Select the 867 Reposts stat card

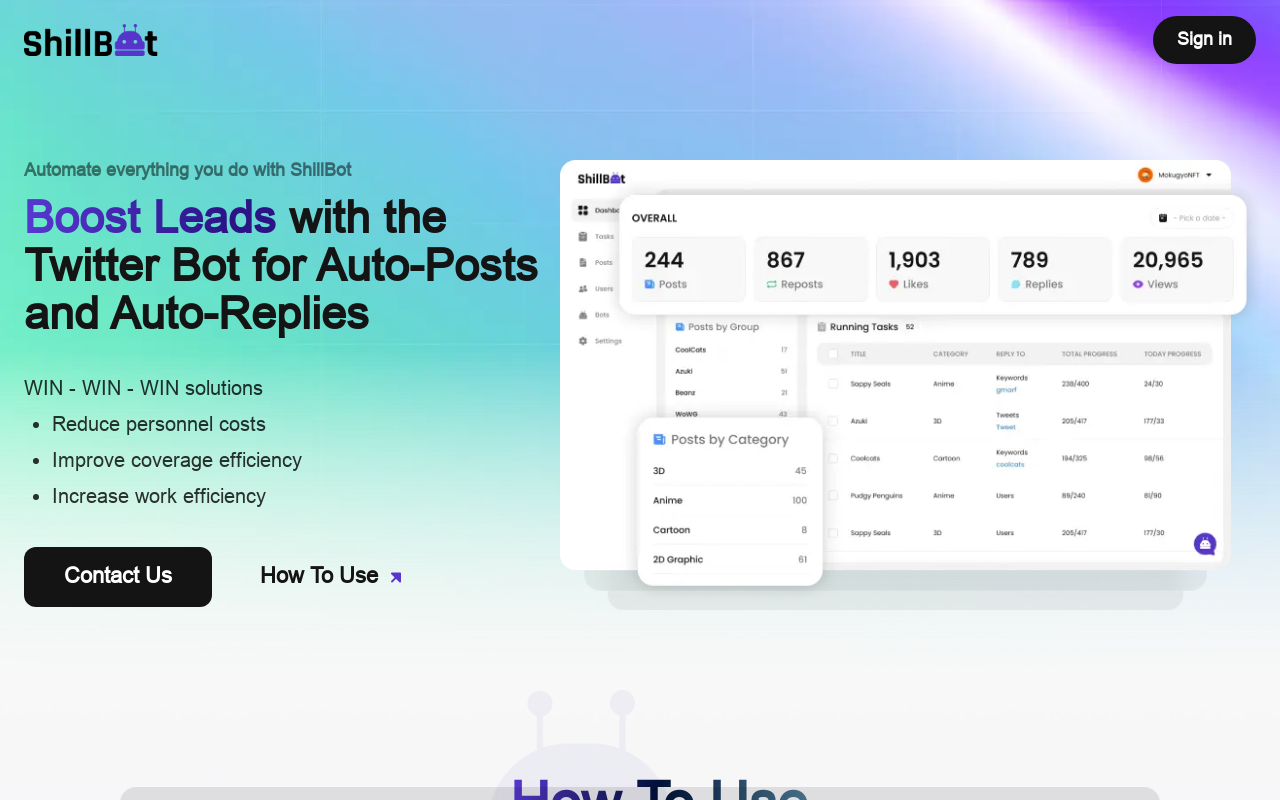811,269
